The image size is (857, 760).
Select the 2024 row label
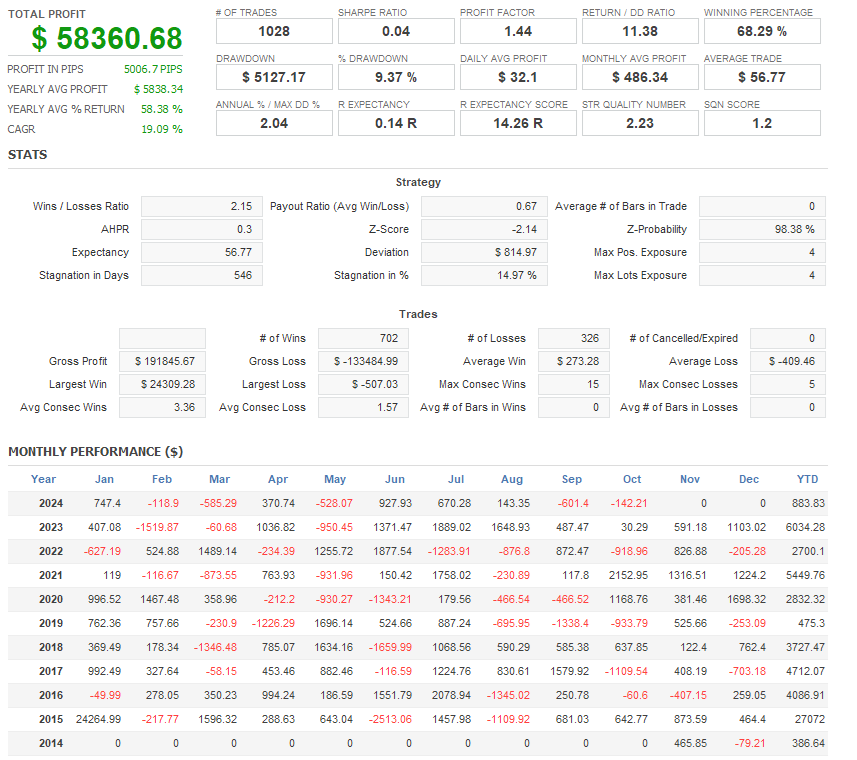(x=51, y=504)
